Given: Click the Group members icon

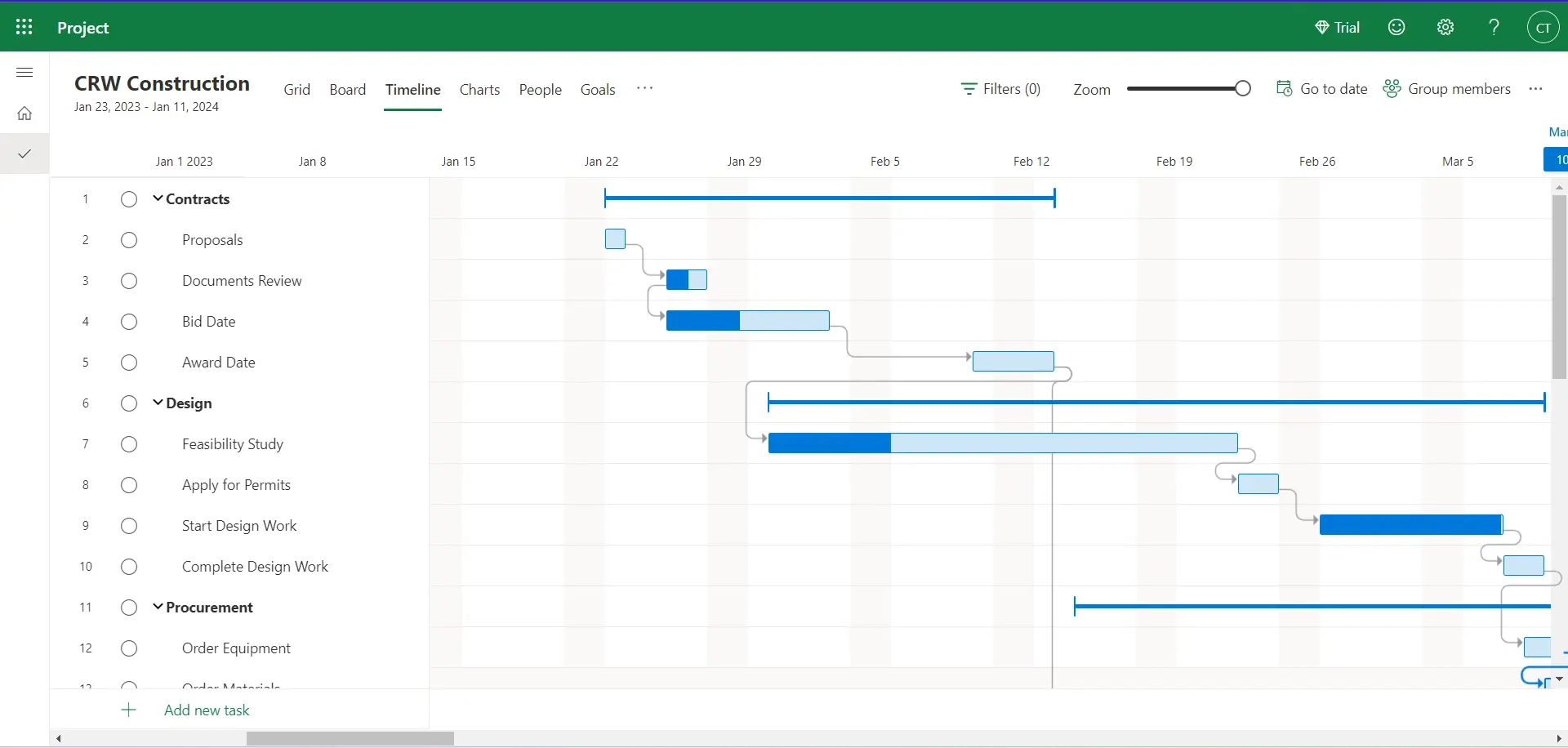Looking at the screenshot, I should click(1391, 88).
